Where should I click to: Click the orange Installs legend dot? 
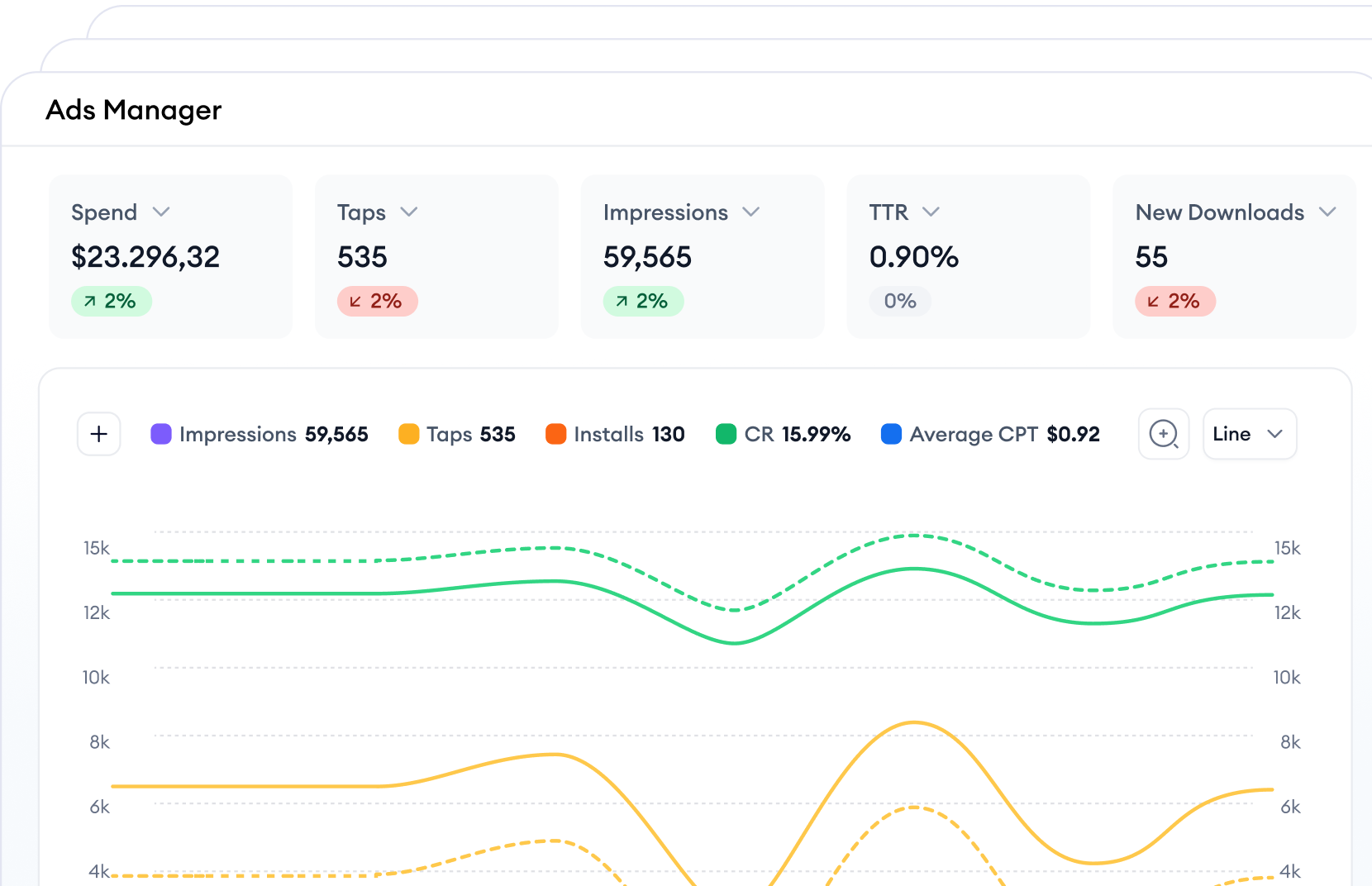point(555,434)
